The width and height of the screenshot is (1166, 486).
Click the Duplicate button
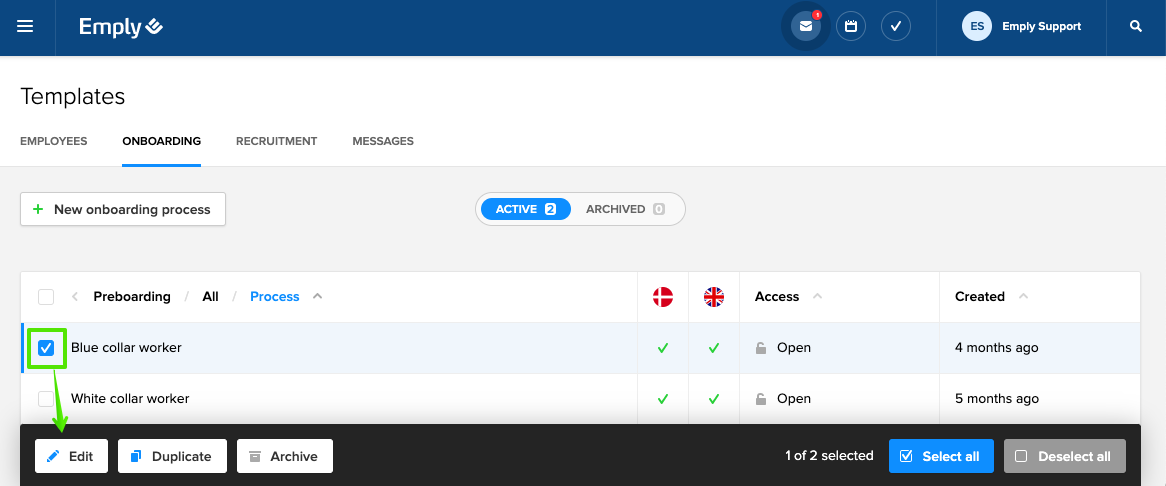(x=172, y=456)
